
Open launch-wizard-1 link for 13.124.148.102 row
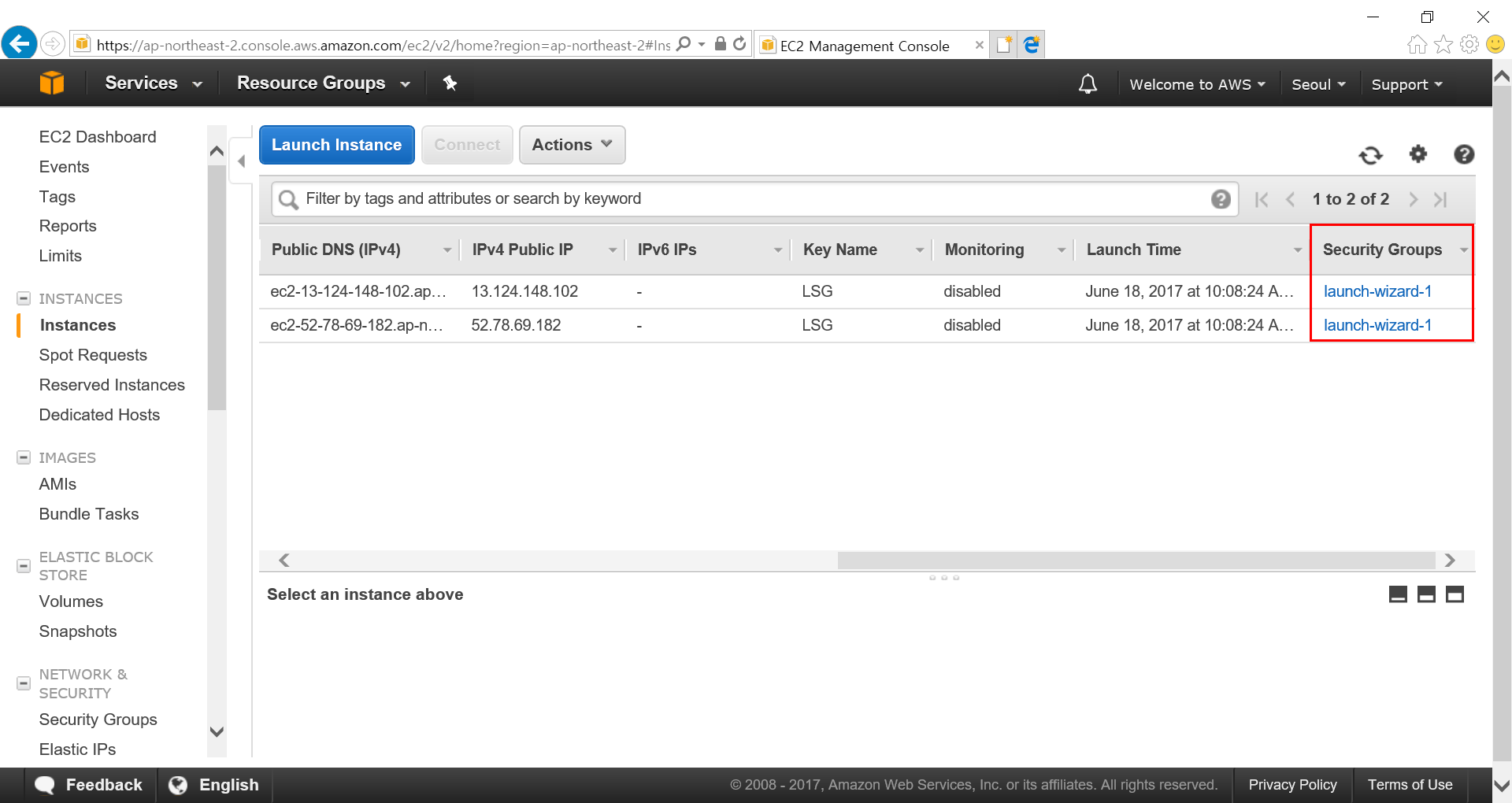[1377, 291]
